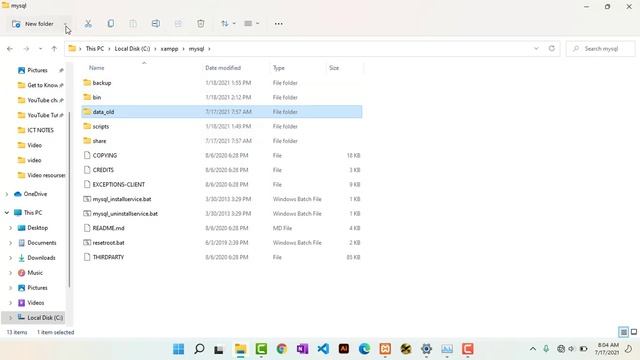Expand the Desktop tree node

pyautogui.click(x=11, y=228)
